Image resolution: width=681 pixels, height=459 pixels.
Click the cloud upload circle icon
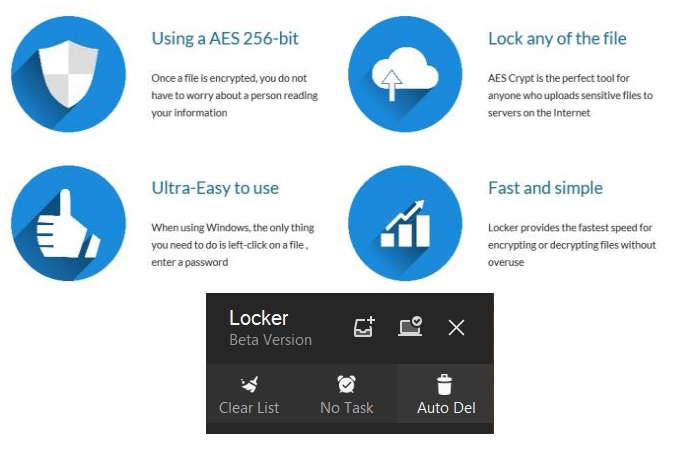coord(405,73)
